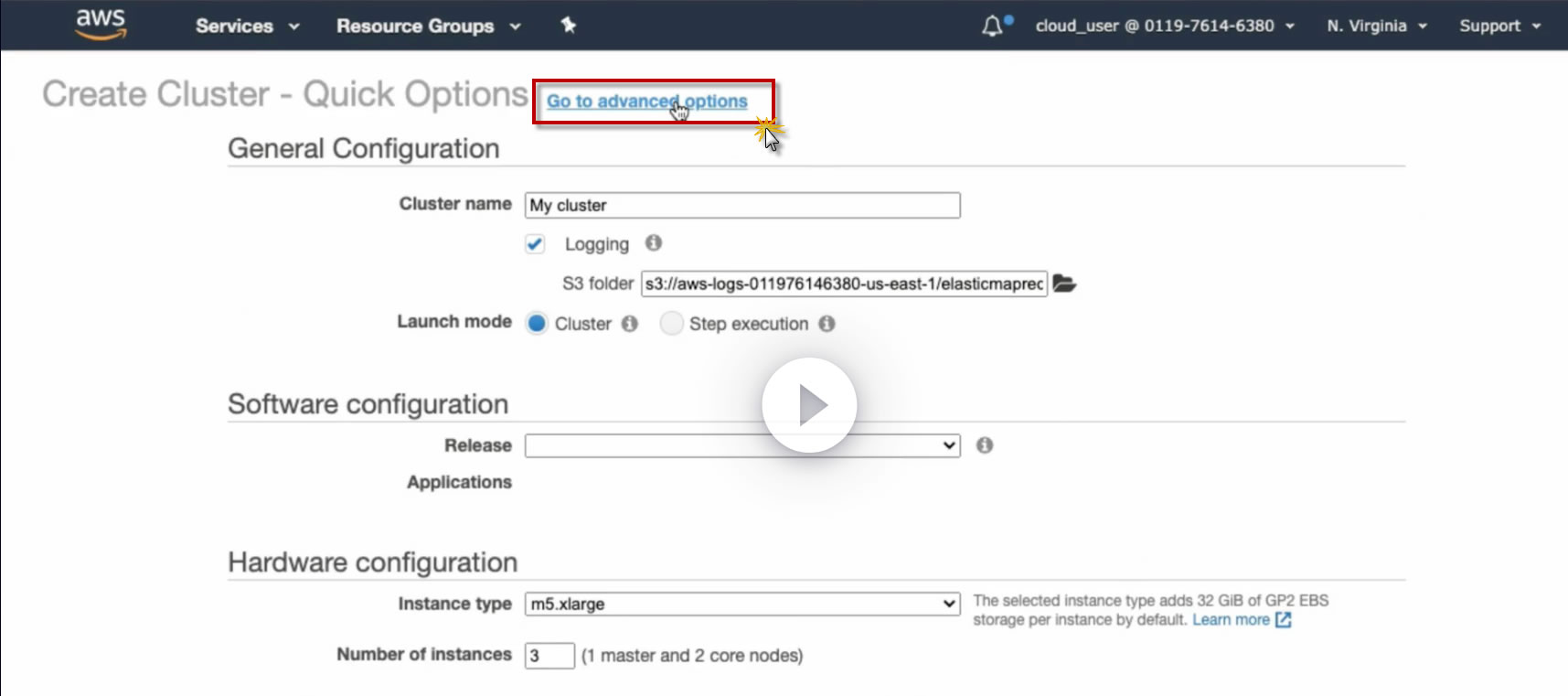Open Learn more link about EBS storage
Viewport: 1568px width, 696px height.
coord(1241,620)
